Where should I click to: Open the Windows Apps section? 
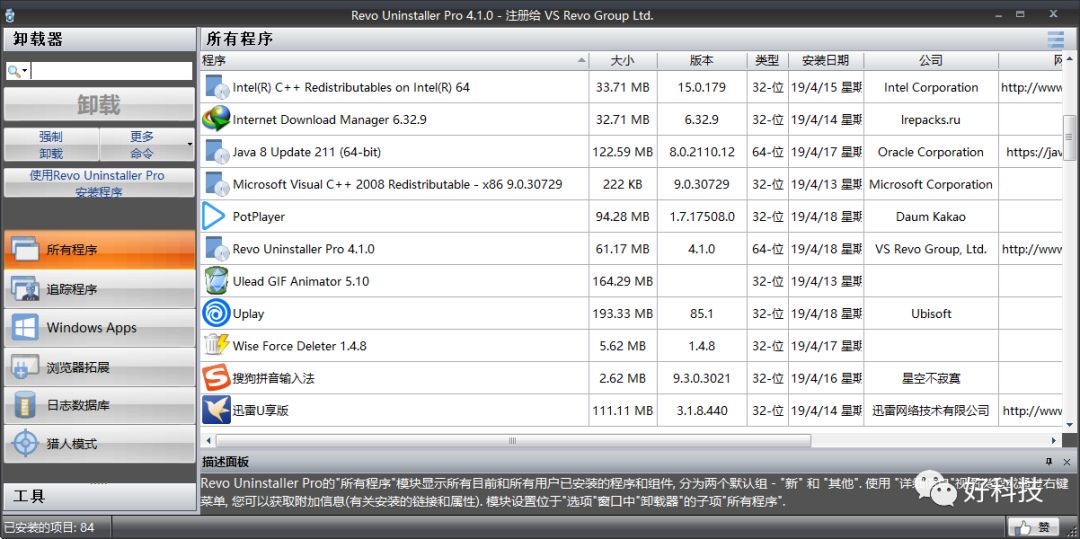[98, 328]
